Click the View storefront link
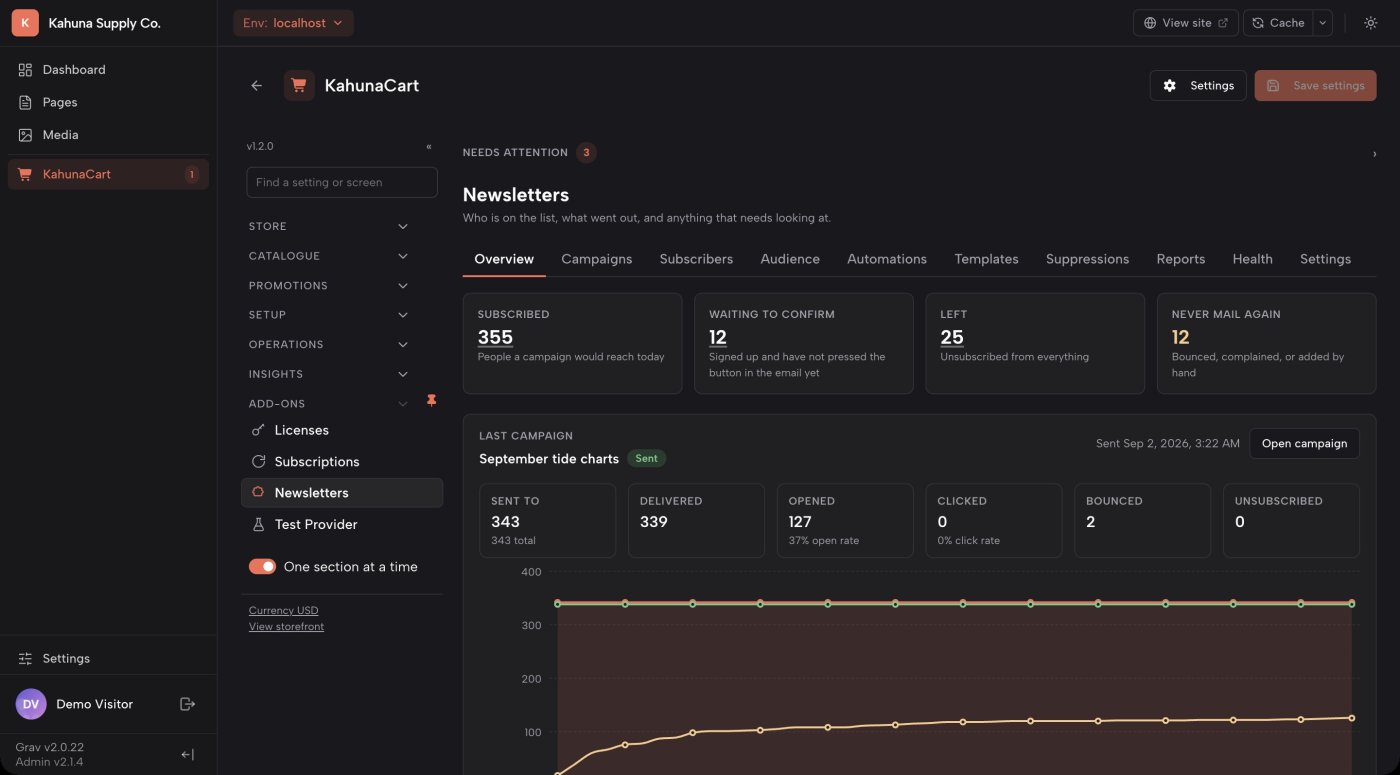1400x775 pixels. coord(286,627)
